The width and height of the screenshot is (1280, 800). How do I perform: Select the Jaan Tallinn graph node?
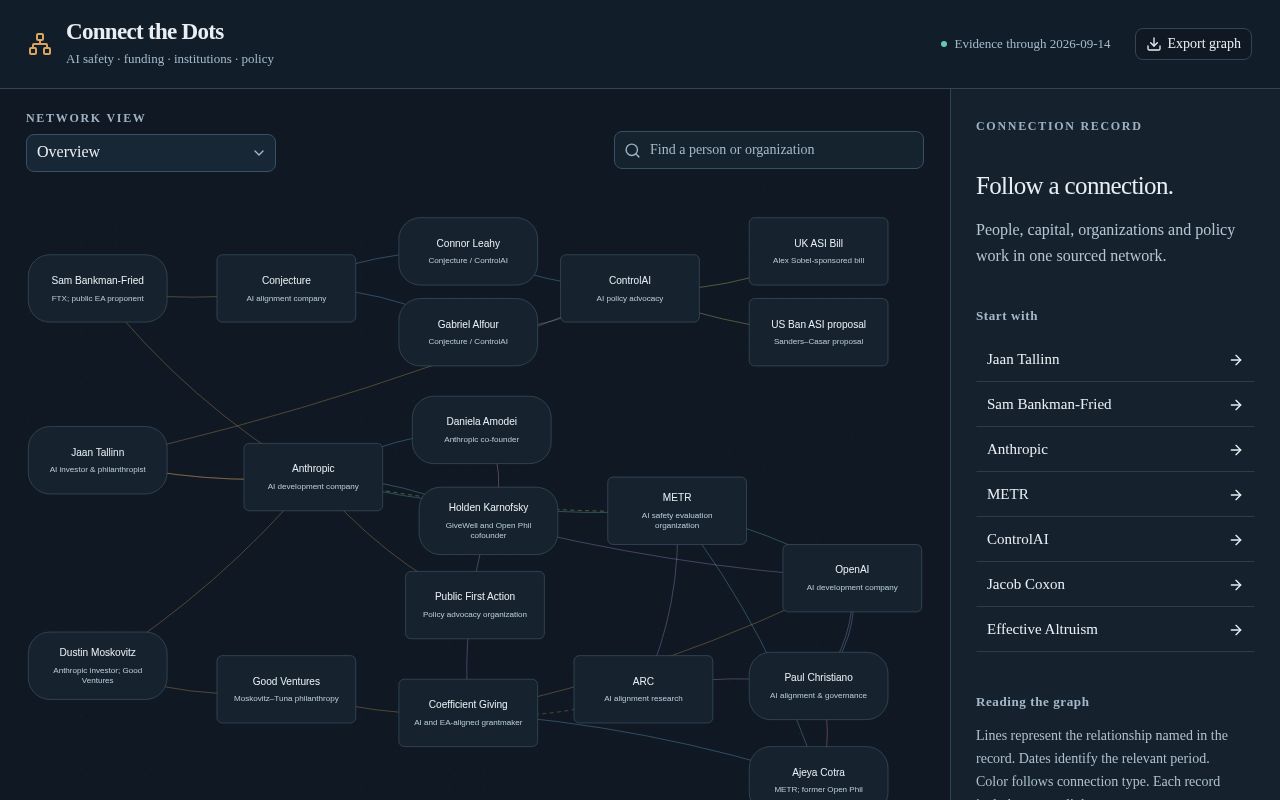(x=98, y=460)
